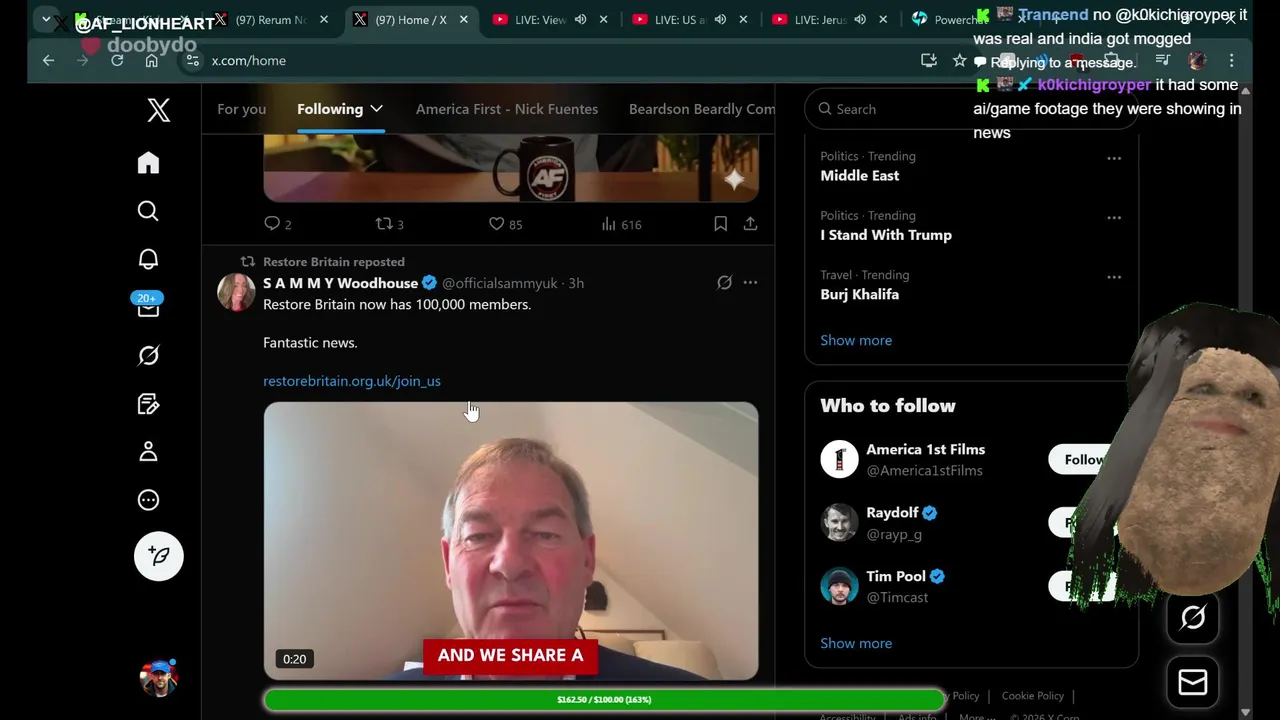The width and height of the screenshot is (1280, 720).
Task: Select America First - Nick Fuentes tab
Action: coord(507,109)
